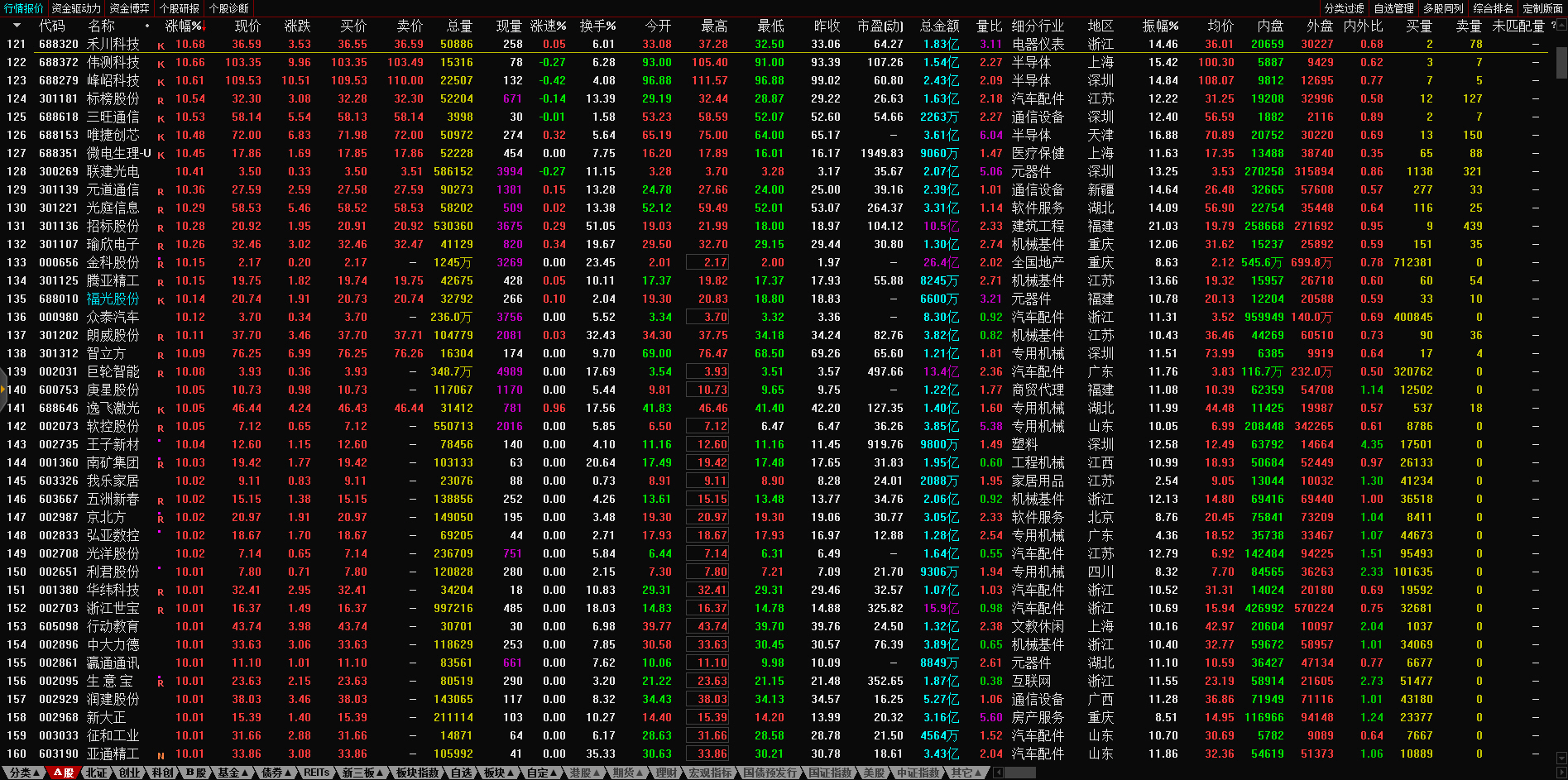This screenshot has height=780, width=1568.
Task: Click the scroll-left arrow after bottom tabs
Action: coord(998,773)
